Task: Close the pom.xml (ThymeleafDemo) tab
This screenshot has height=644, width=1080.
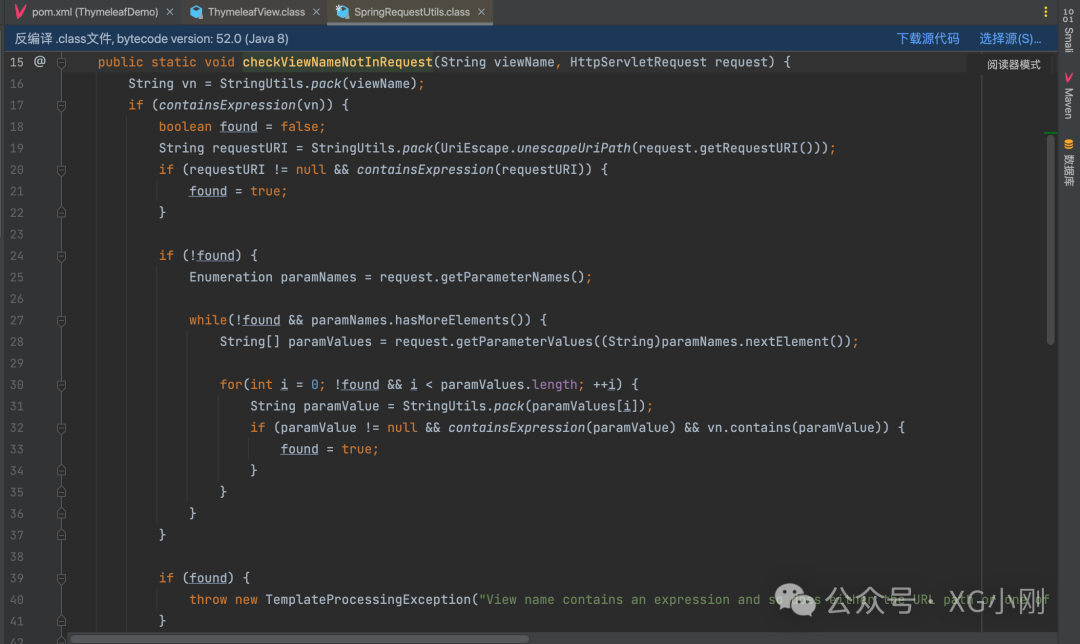Action: coord(170,12)
